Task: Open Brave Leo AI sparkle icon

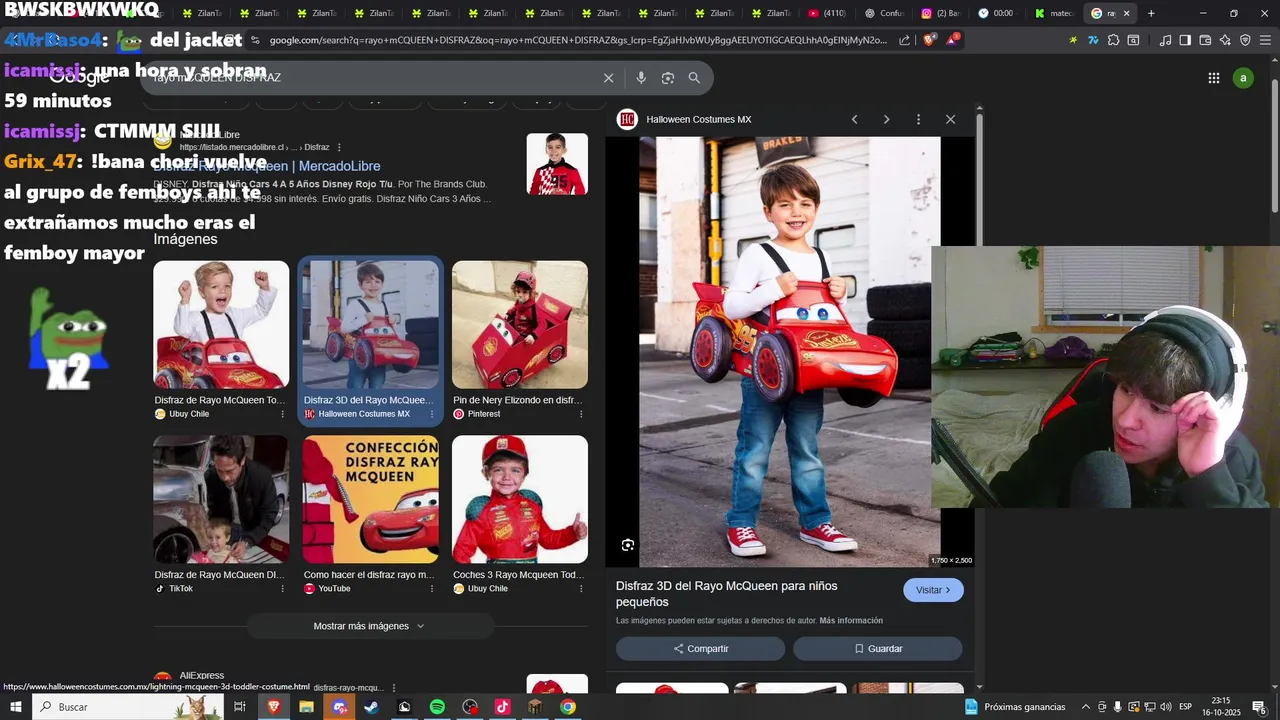Action: [x=1225, y=40]
